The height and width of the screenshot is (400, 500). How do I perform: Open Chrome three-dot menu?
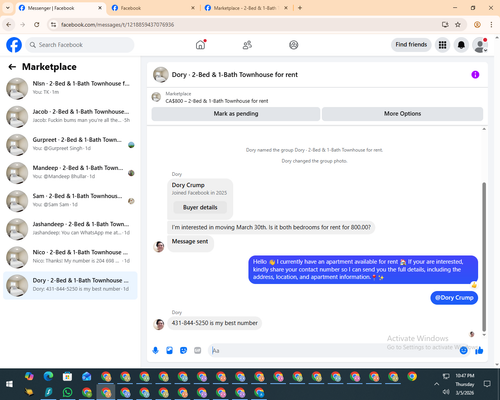click(x=491, y=24)
